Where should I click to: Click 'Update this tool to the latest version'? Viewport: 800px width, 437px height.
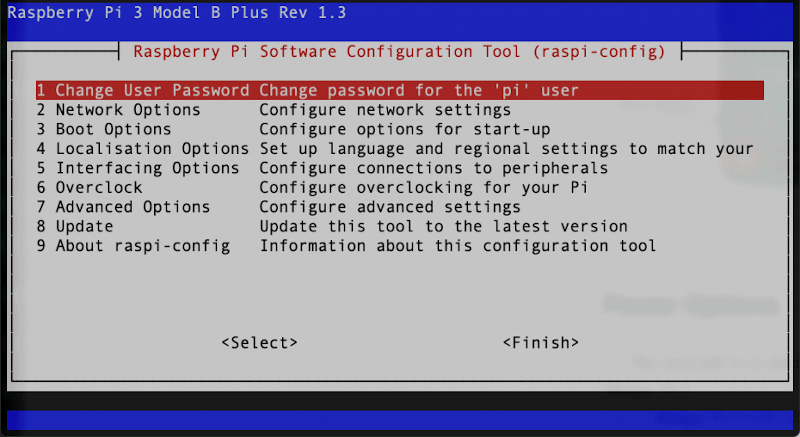tap(443, 226)
